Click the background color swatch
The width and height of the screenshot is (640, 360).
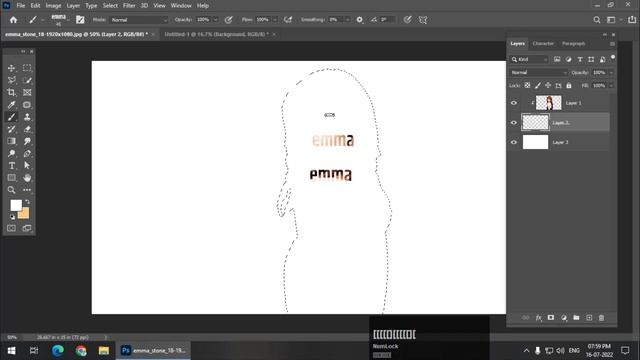[x=25, y=214]
